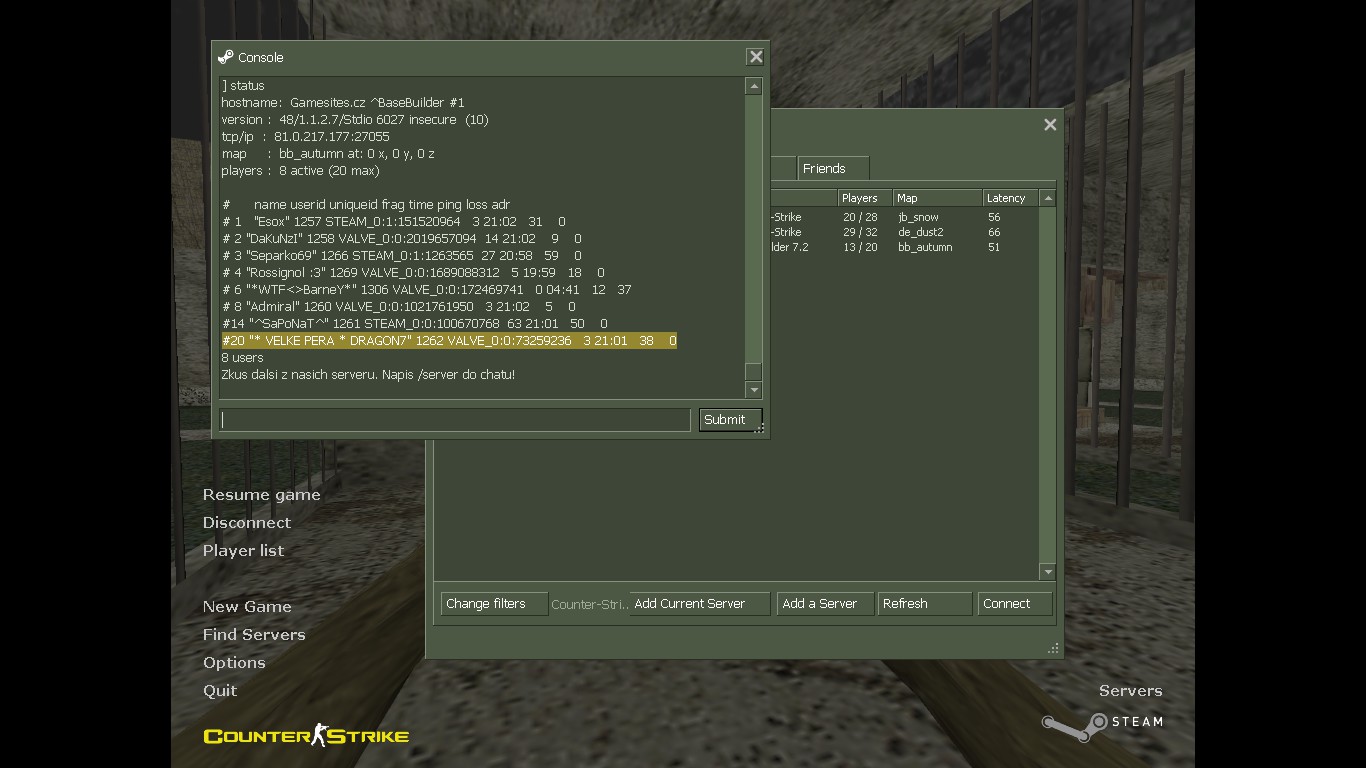Click the console scrollbar thumb

[754, 371]
